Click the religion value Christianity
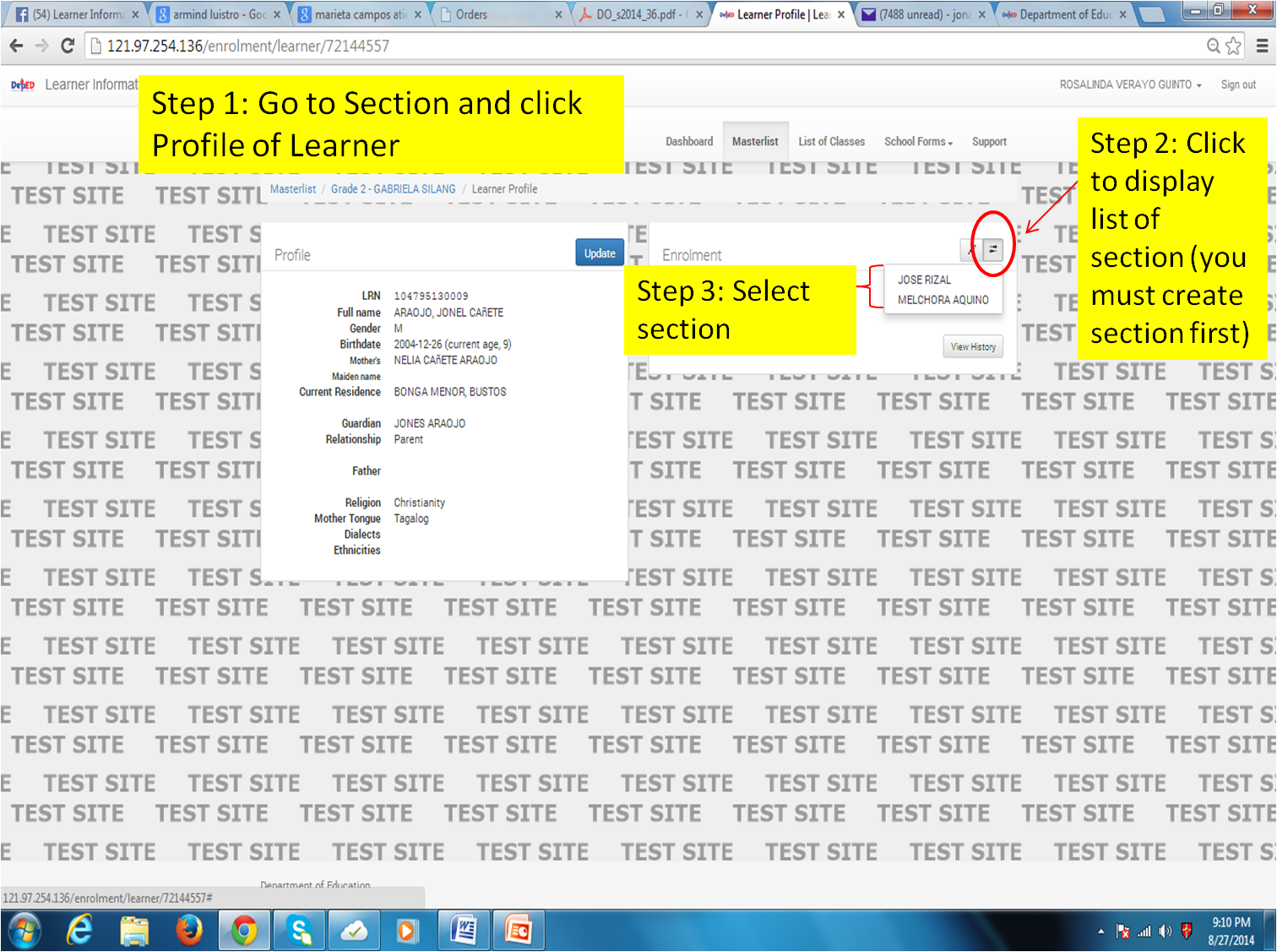This screenshot has width=1277, height=952. [419, 503]
